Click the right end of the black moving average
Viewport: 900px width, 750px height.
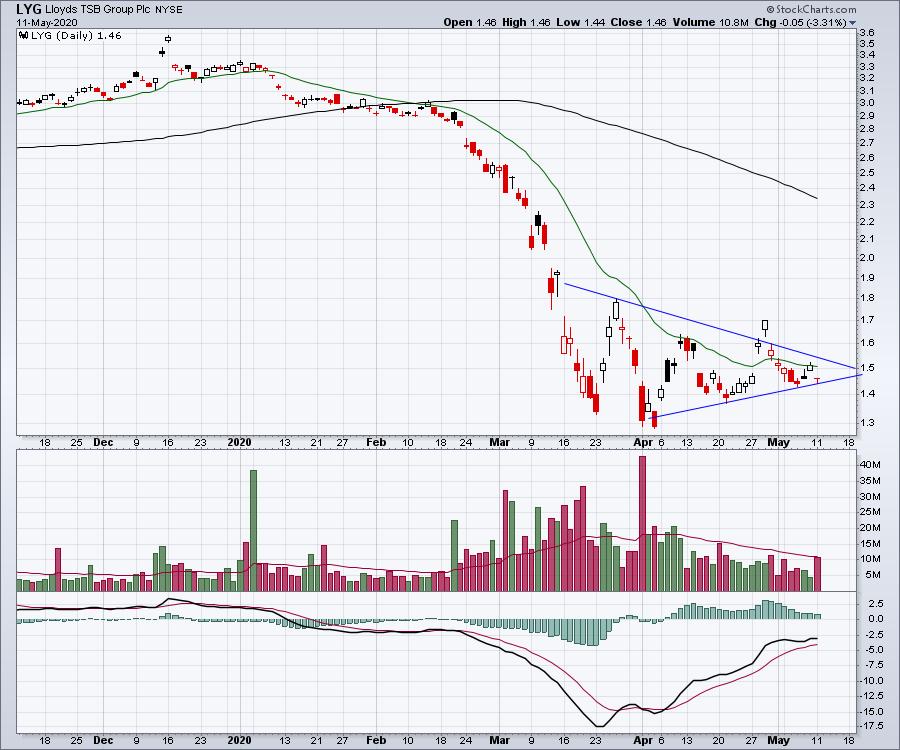817,198
